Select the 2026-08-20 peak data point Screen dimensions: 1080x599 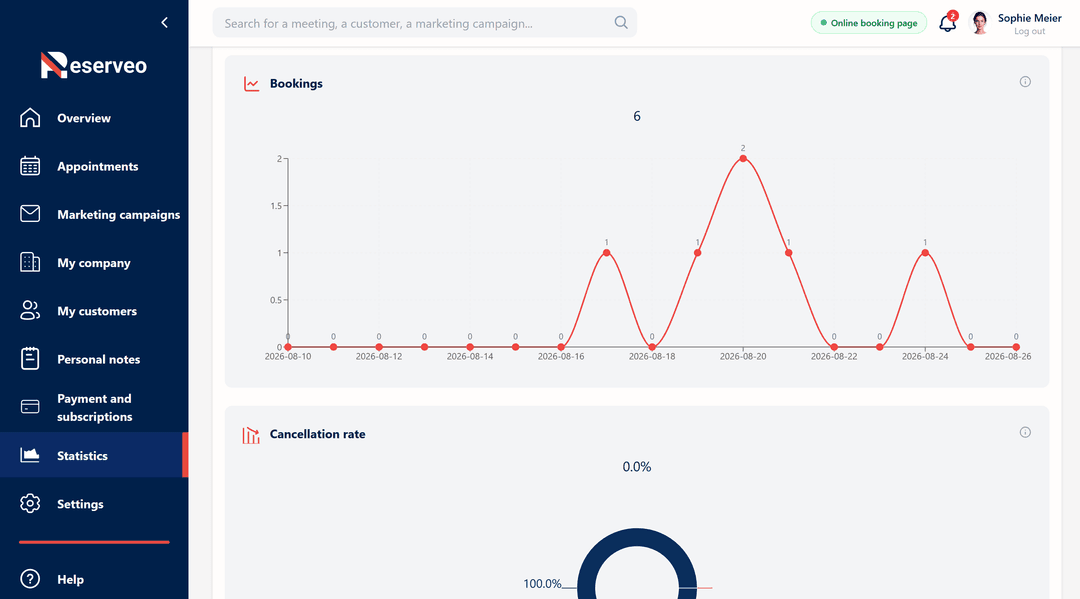pos(742,158)
